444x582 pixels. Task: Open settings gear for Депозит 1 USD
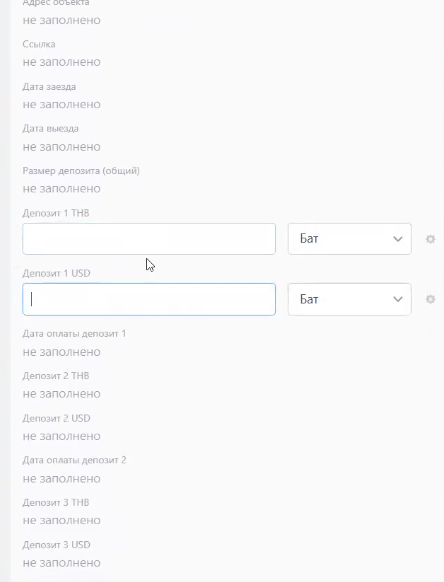point(430,299)
